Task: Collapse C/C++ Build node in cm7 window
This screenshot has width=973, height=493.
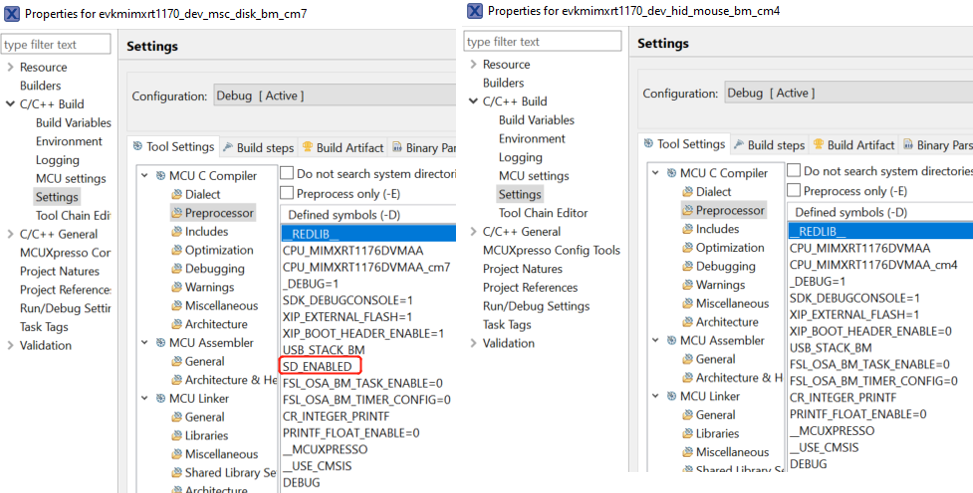Action: [x=10, y=104]
